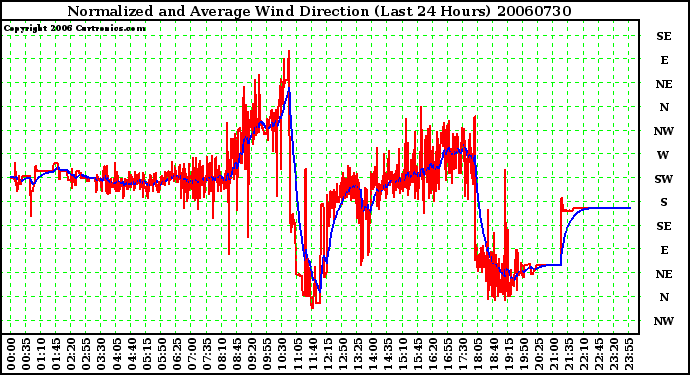Choose the 07:35 time label
690x375 pixels.
pyautogui.click(x=207, y=354)
